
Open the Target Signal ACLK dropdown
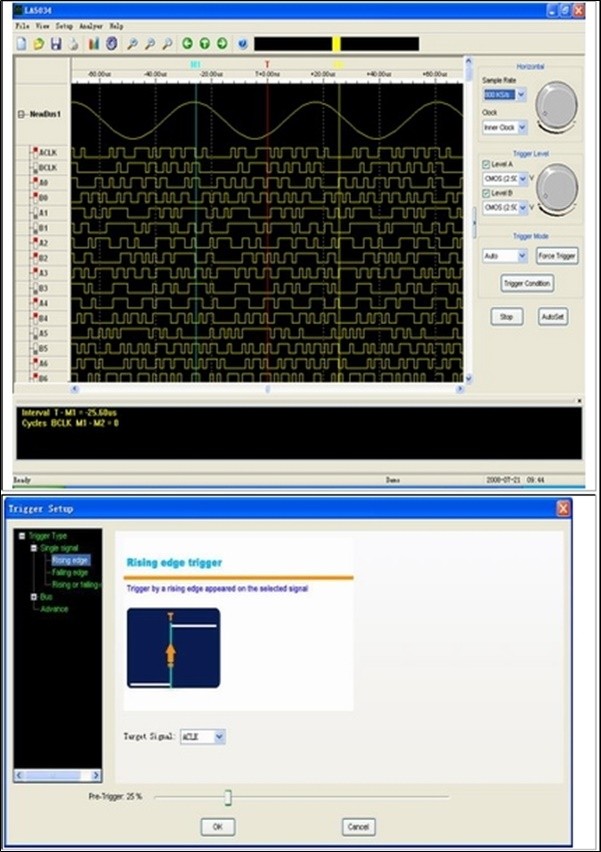coord(220,737)
